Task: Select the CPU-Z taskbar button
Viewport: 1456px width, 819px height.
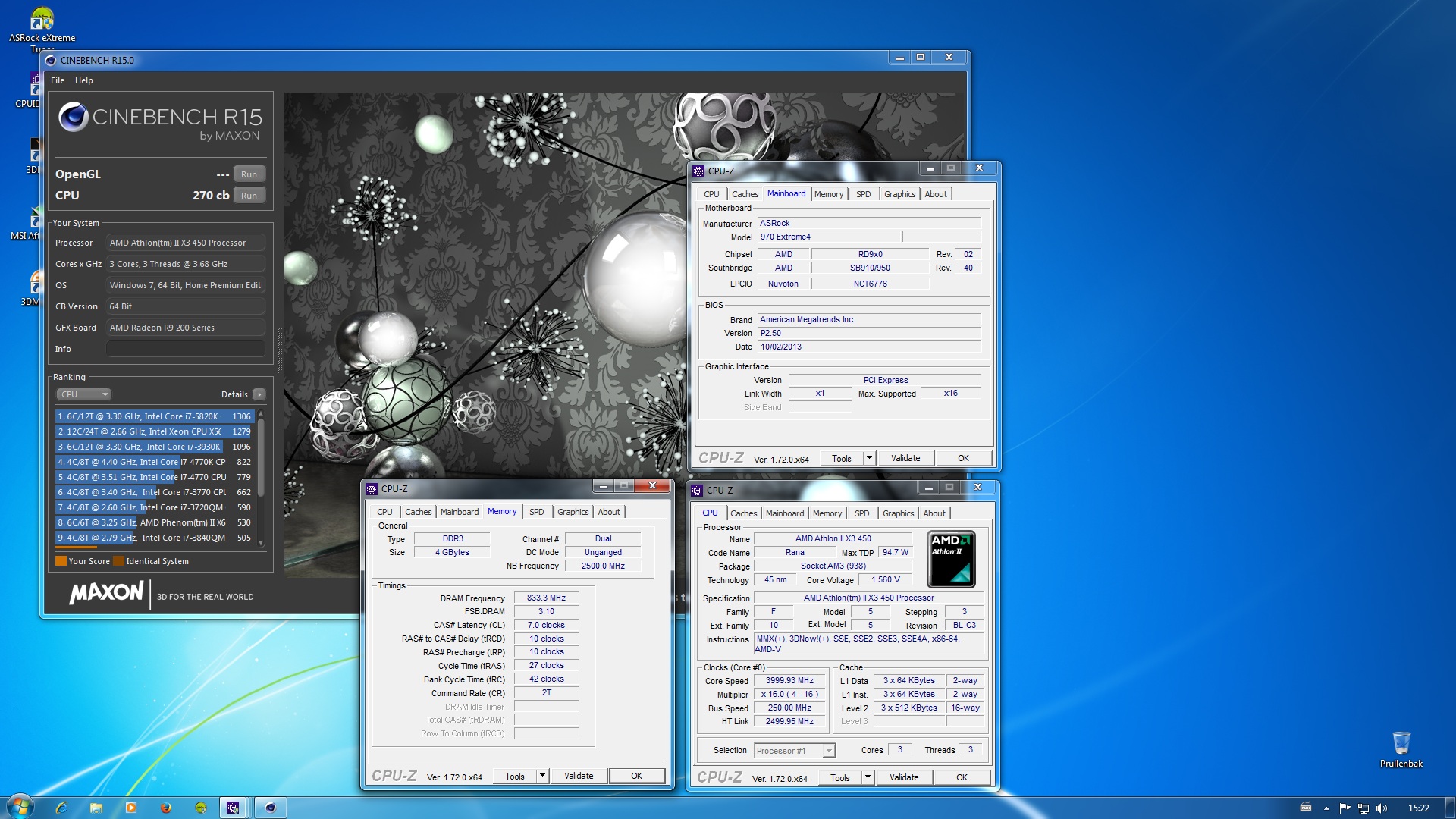Action: tap(234, 808)
